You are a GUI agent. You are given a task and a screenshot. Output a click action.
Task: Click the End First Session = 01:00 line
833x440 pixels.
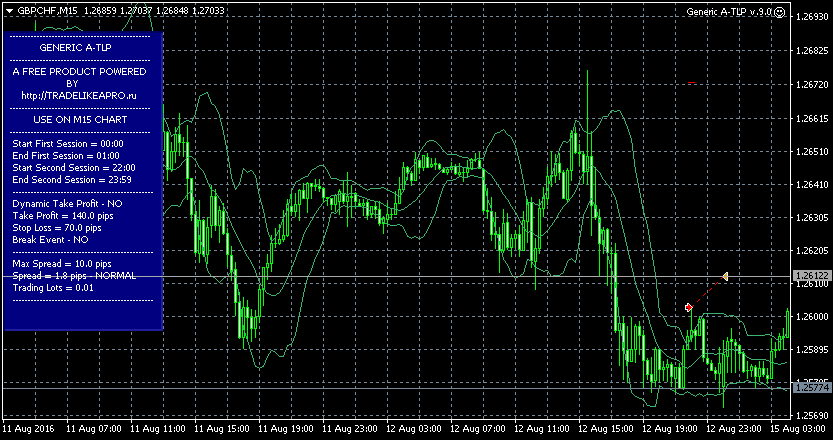[66, 156]
